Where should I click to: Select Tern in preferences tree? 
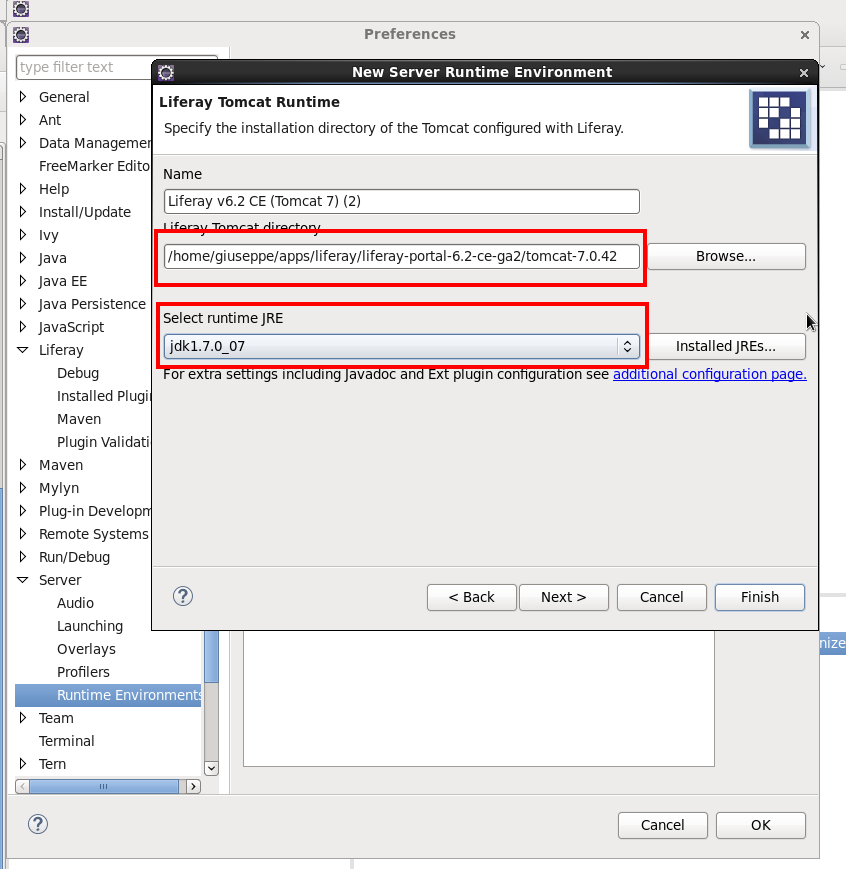(x=52, y=764)
